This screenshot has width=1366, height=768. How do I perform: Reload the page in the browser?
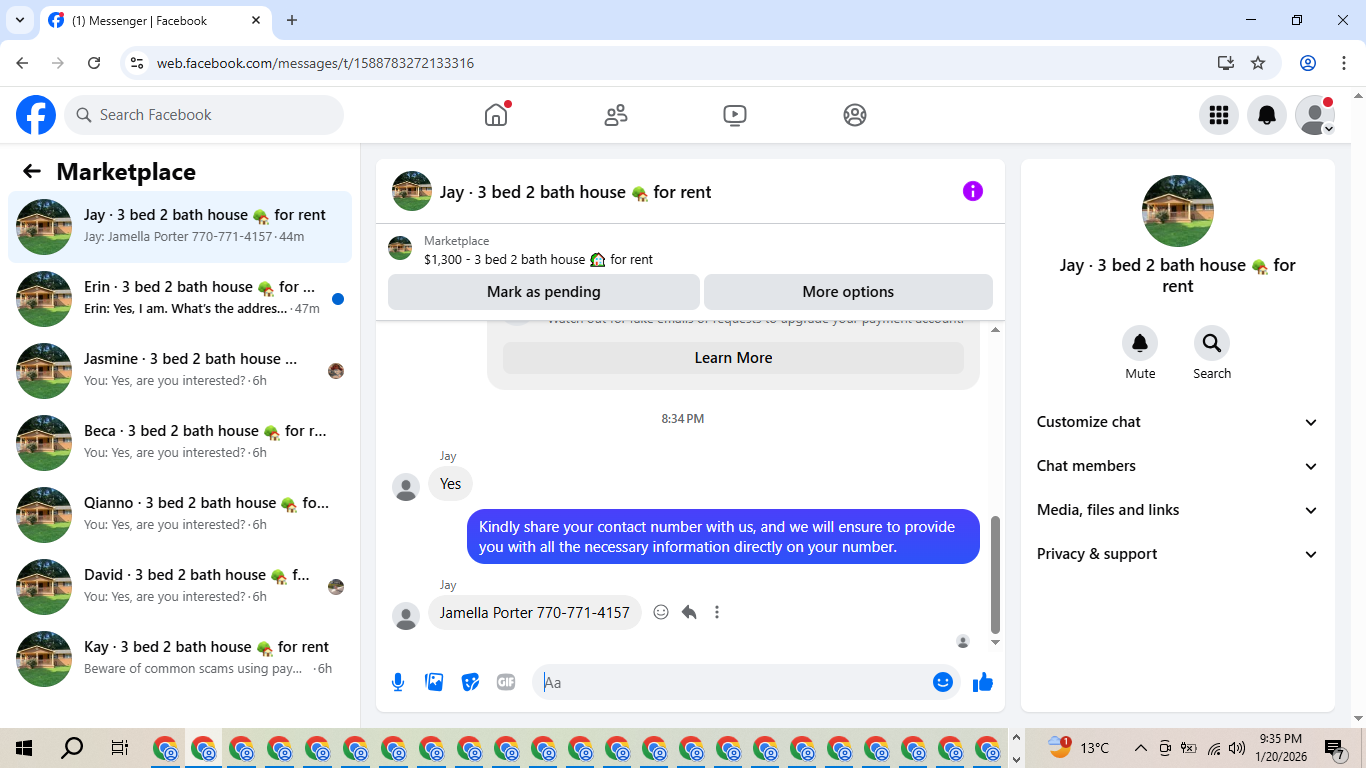(94, 63)
